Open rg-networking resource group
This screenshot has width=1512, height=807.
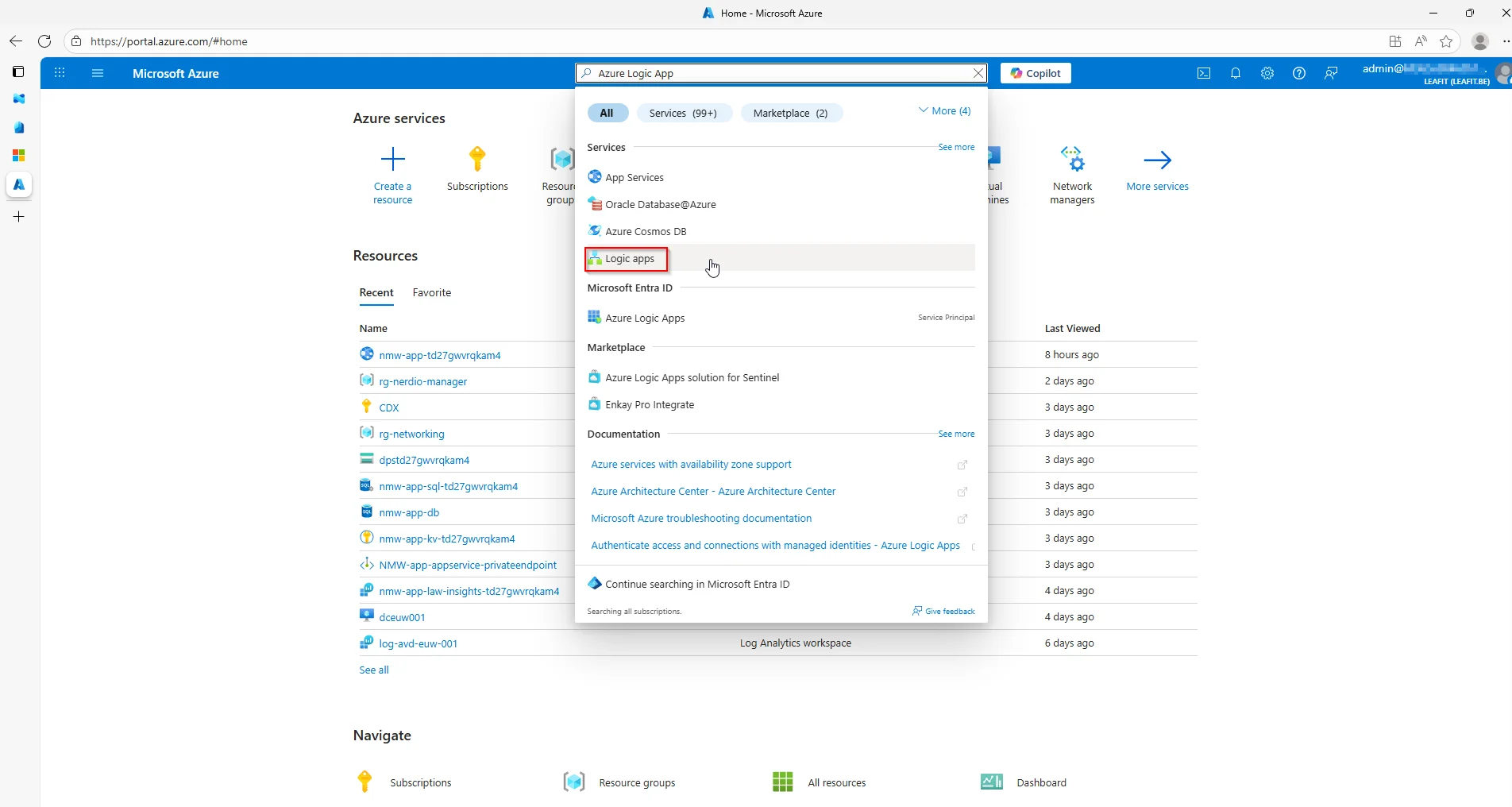click(411, 434)
